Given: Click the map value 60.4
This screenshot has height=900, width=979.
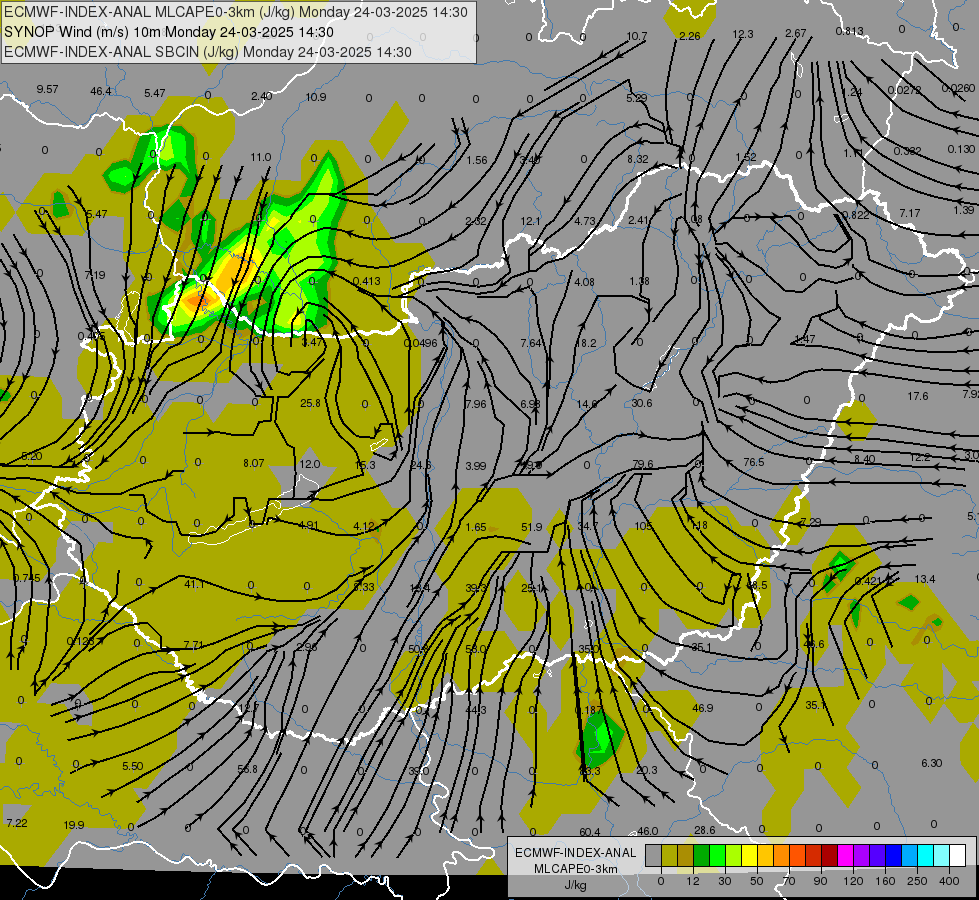Looking at the screenshot, I should [x=590, y=832].
